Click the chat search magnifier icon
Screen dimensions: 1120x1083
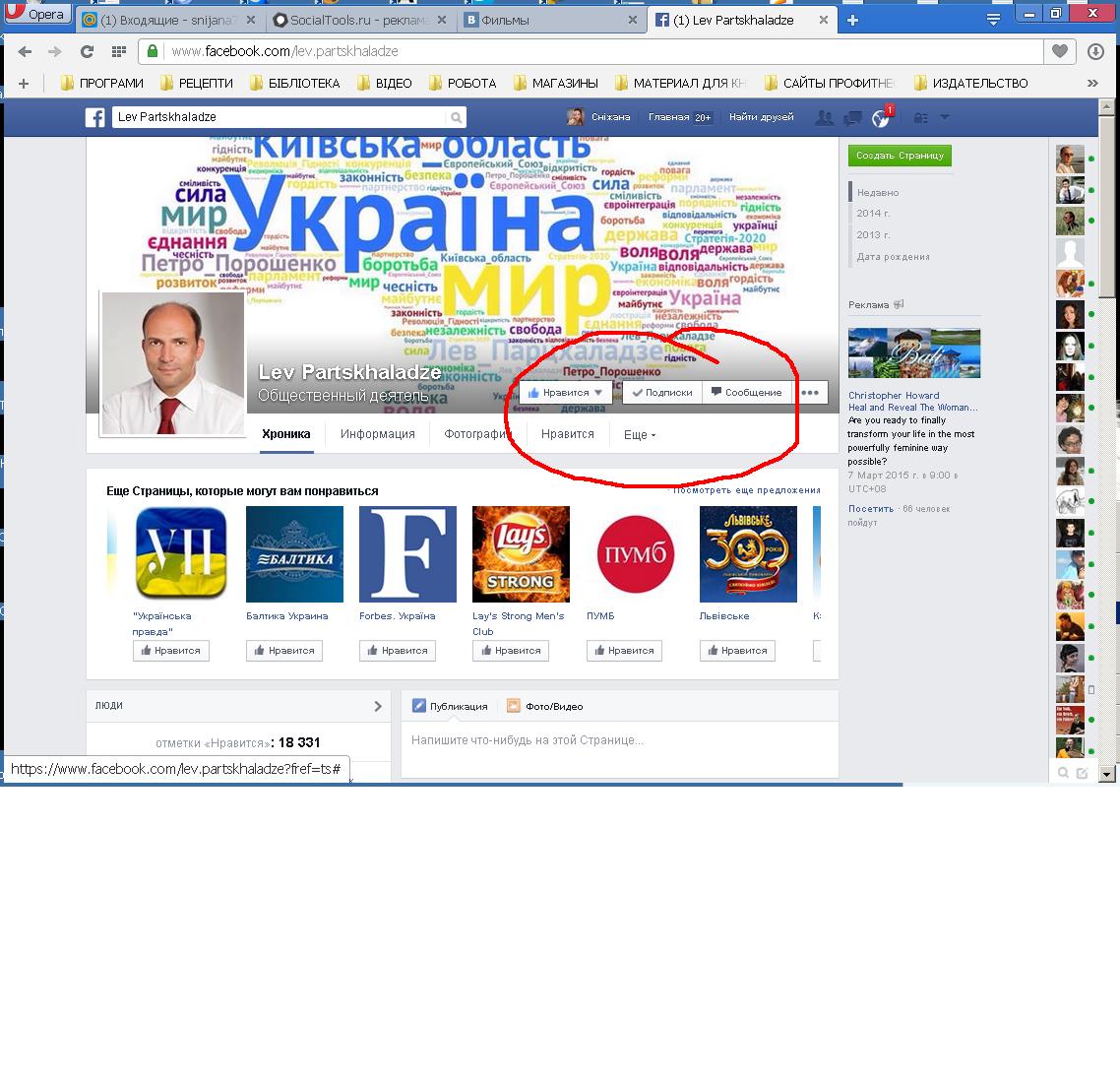coord(1063,773)
